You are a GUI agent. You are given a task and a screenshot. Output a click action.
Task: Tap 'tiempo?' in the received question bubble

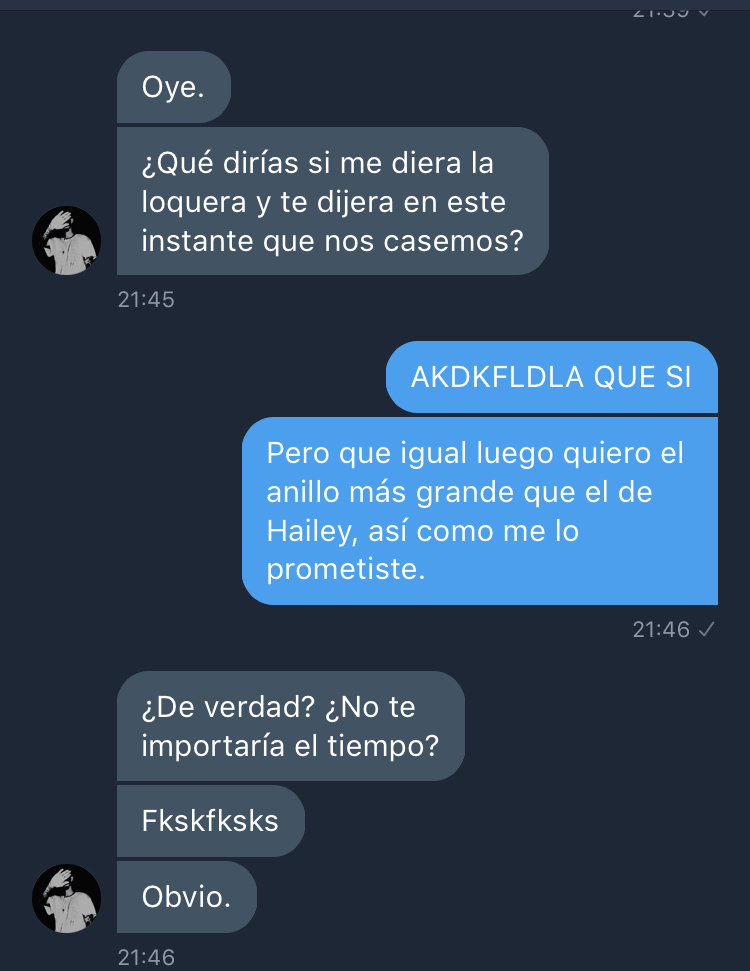click(383, 746)
